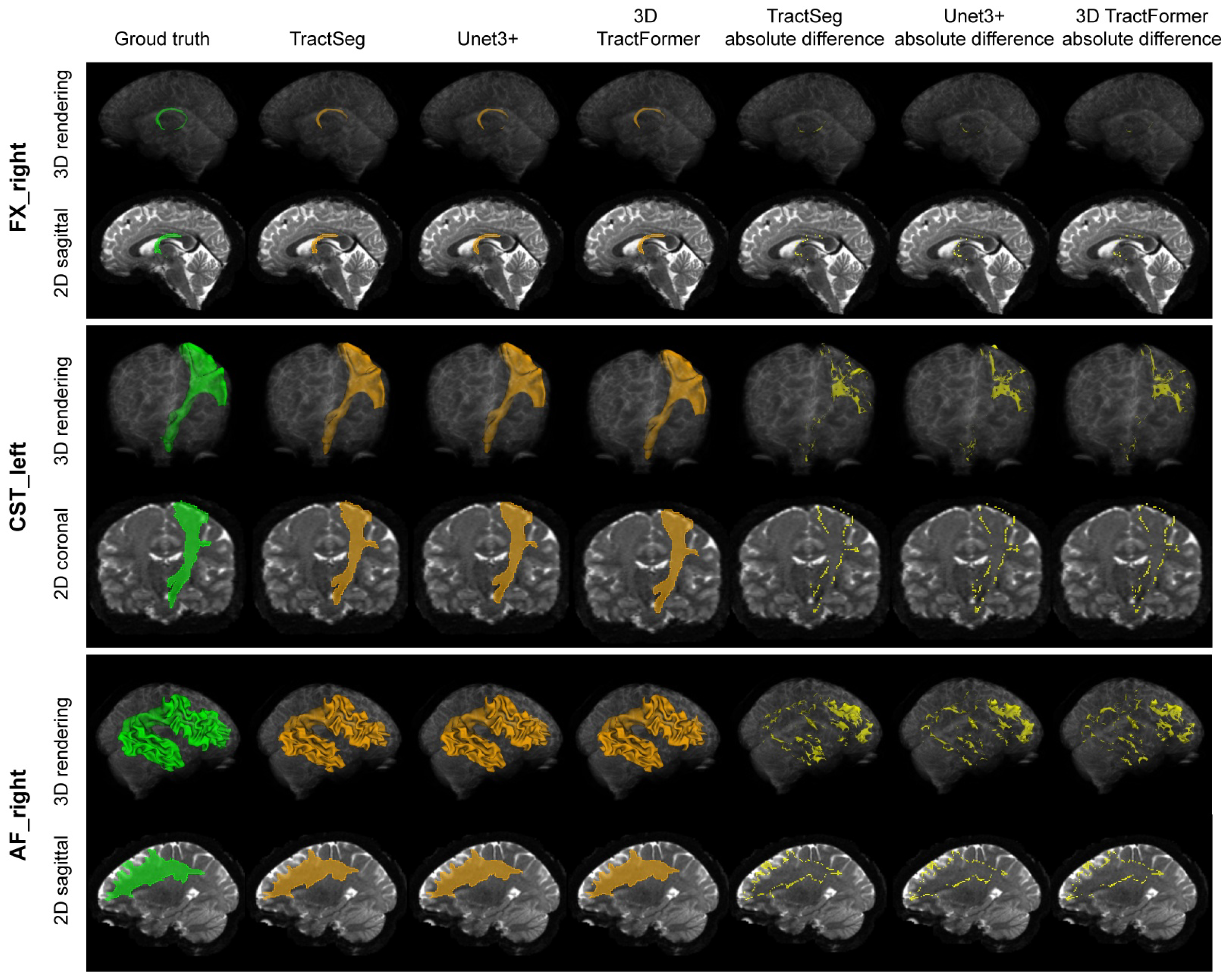Click the 'Groud truth' column header
The width and height of the screenshot is (1229, 980).
point(162,39)
